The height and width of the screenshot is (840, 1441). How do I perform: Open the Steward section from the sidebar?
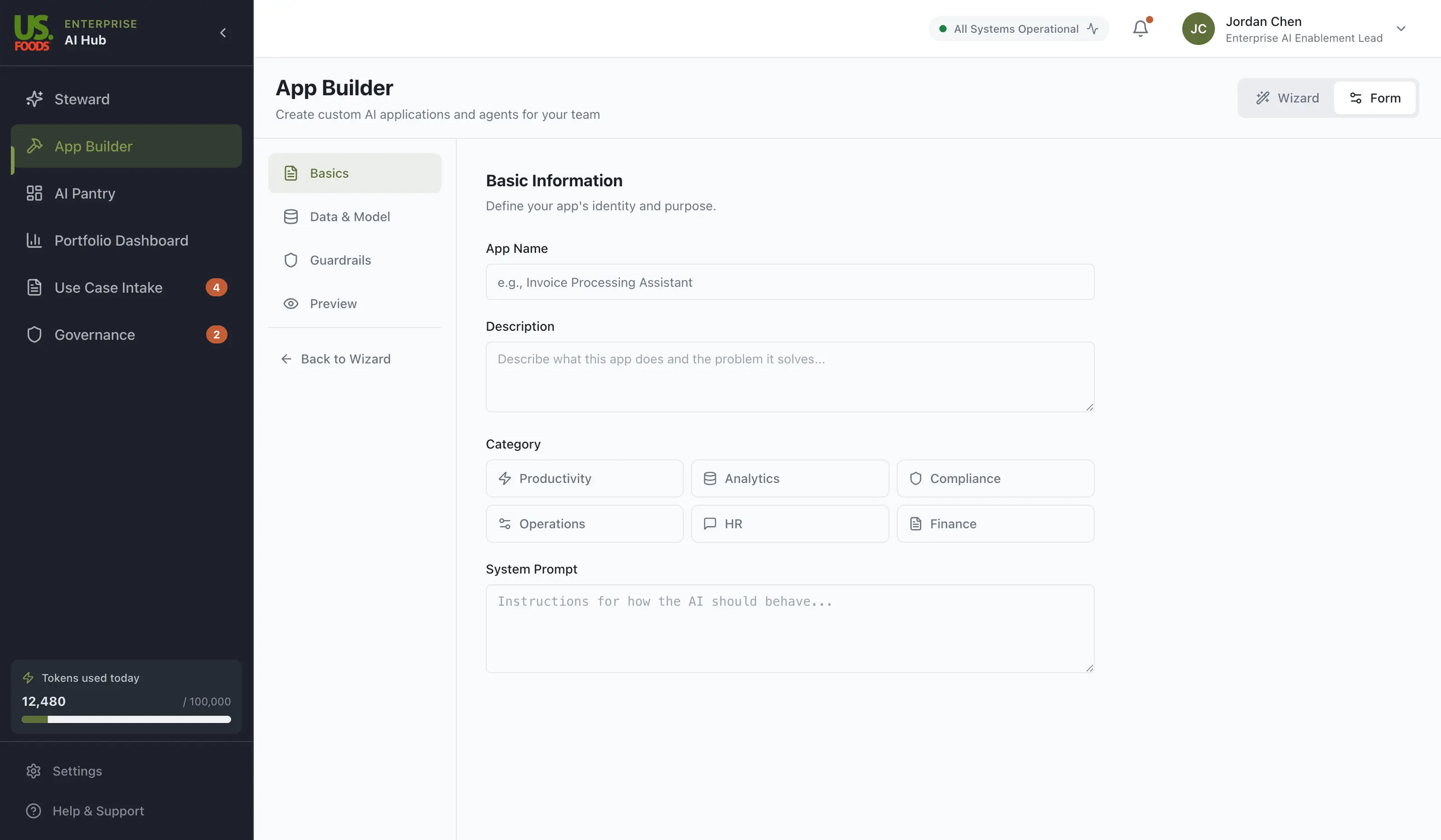(x=81, y=99)
